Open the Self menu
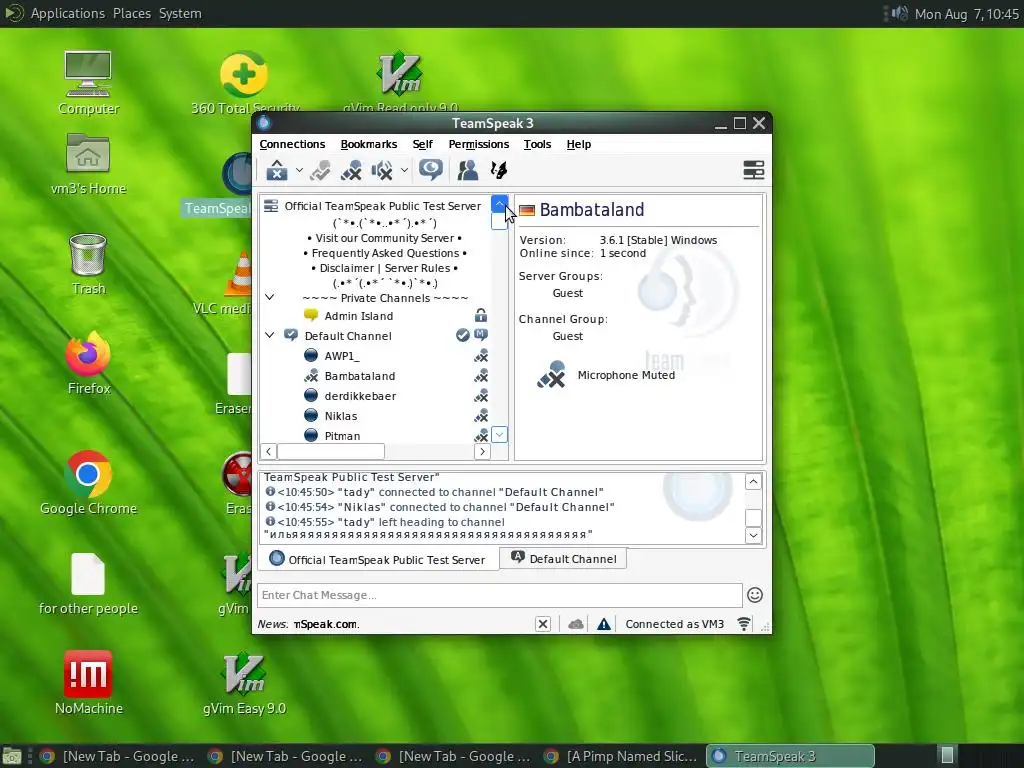This screenshot has width=1024, height=768. 423,144
